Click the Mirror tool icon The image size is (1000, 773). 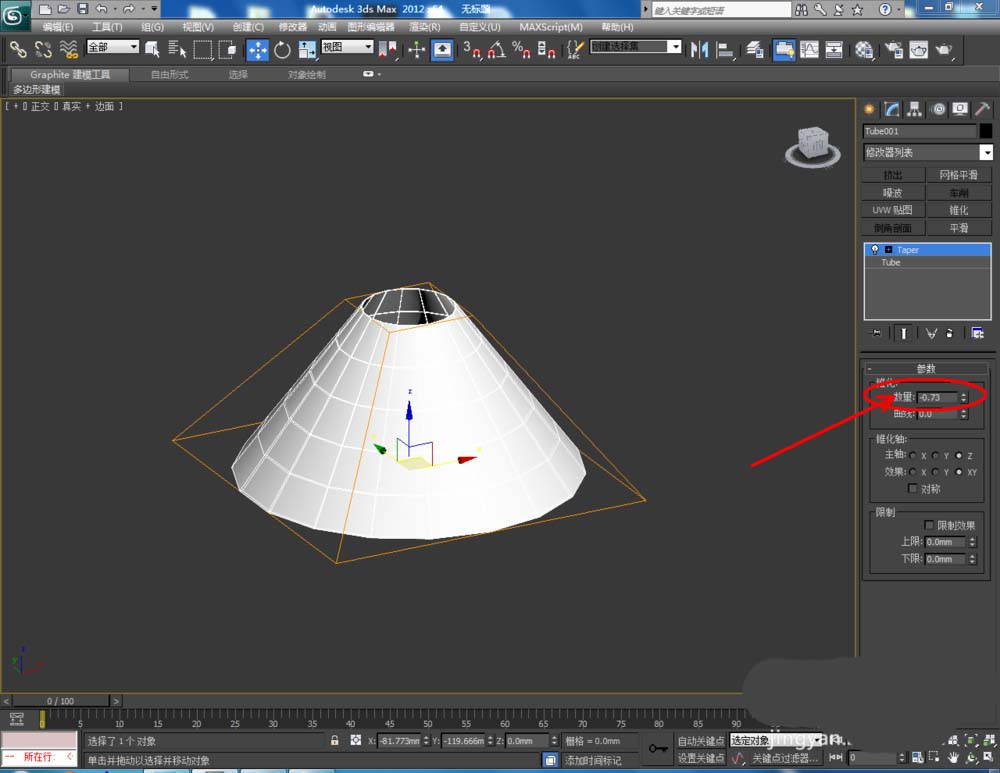[x=700, y=49]
